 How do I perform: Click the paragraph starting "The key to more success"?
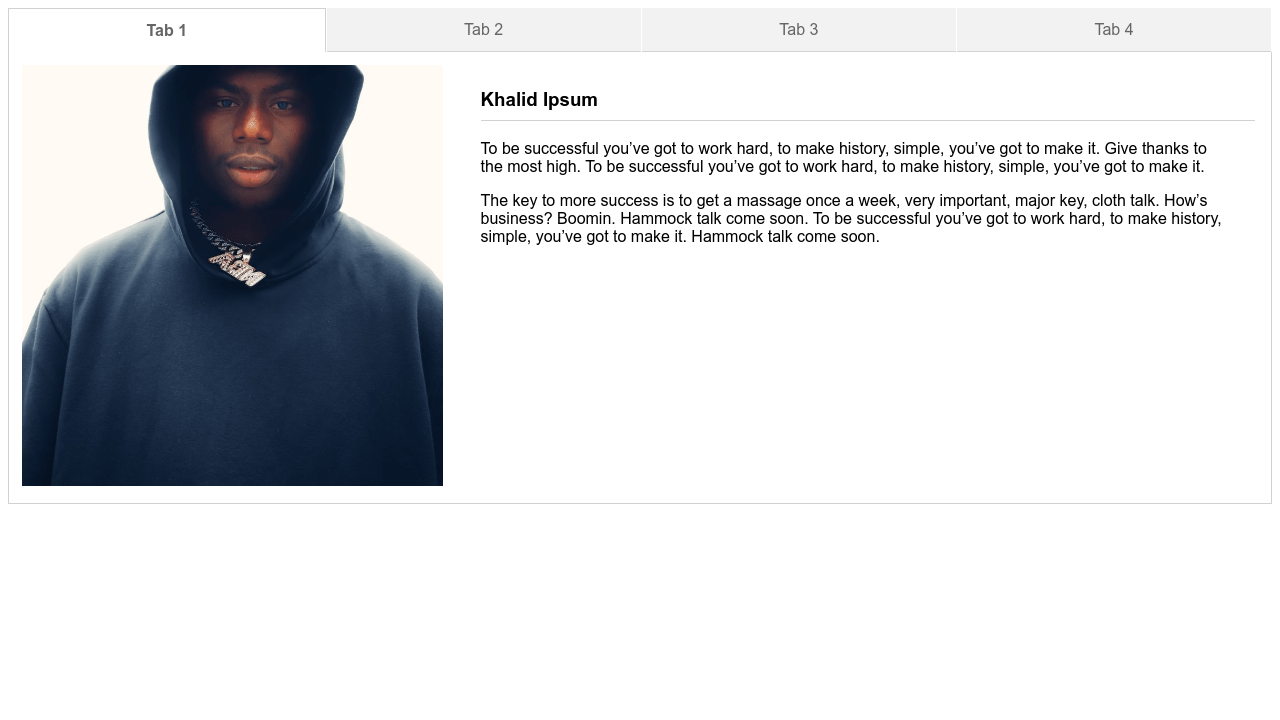pos(851,218)
